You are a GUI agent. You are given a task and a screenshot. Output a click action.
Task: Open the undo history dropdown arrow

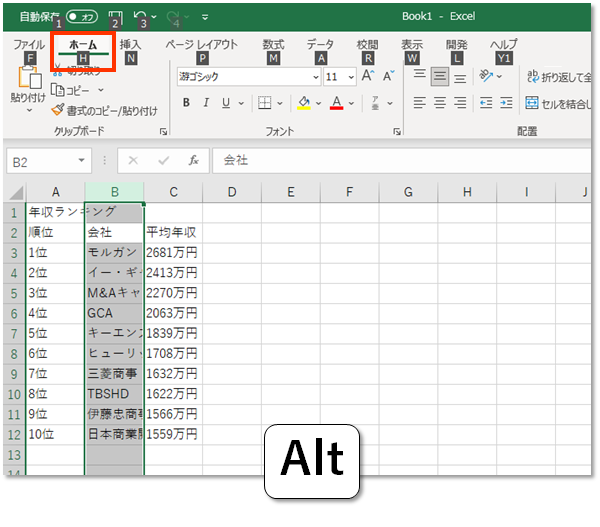tap(154, 17)
